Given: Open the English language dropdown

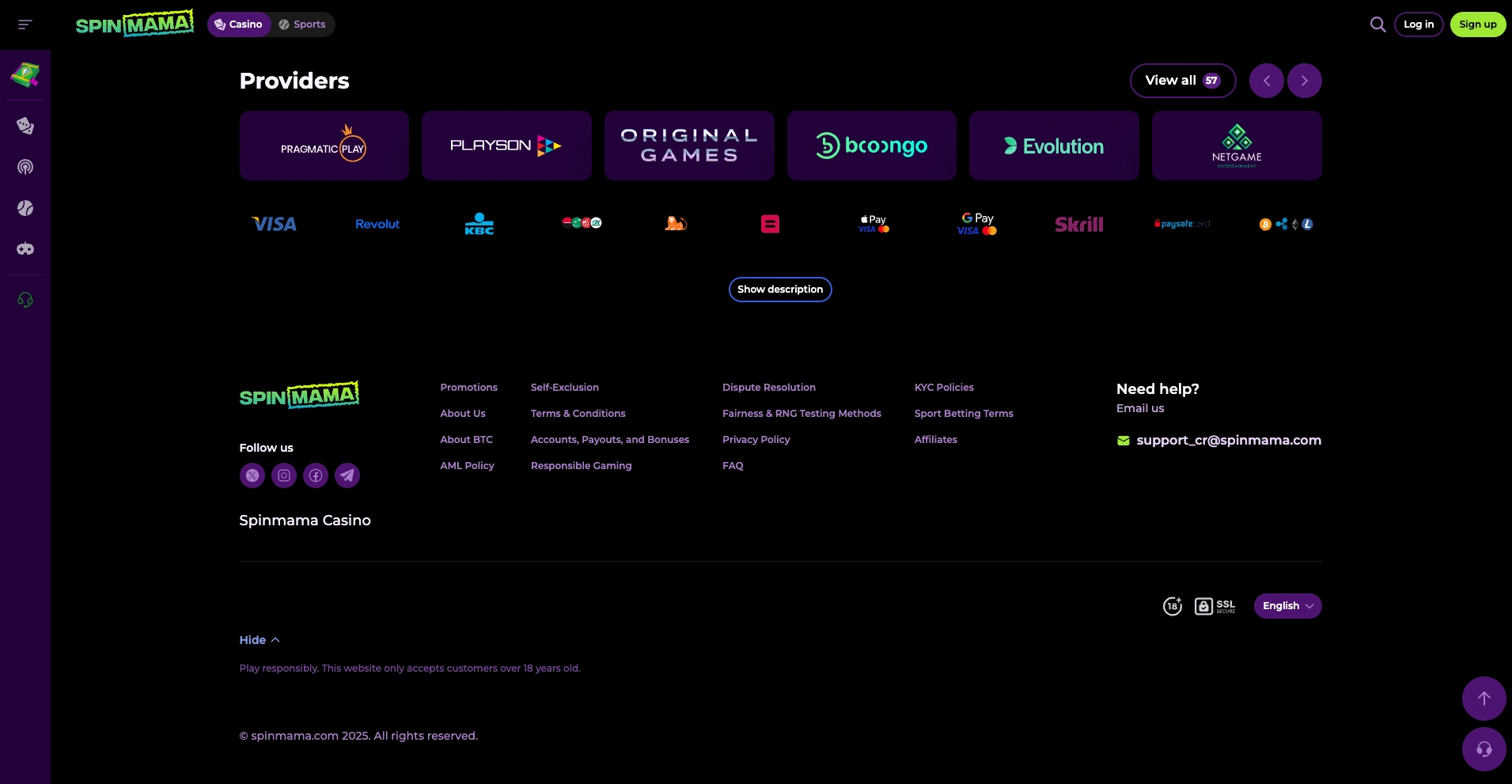Looking at the screenshot, I should 1287,606.
